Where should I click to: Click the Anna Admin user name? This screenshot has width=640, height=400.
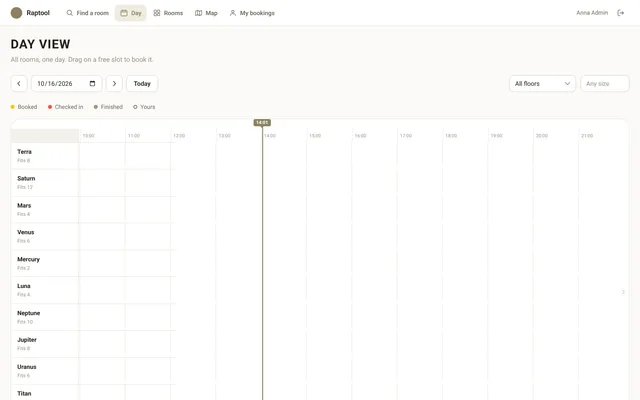coord(592,13)
